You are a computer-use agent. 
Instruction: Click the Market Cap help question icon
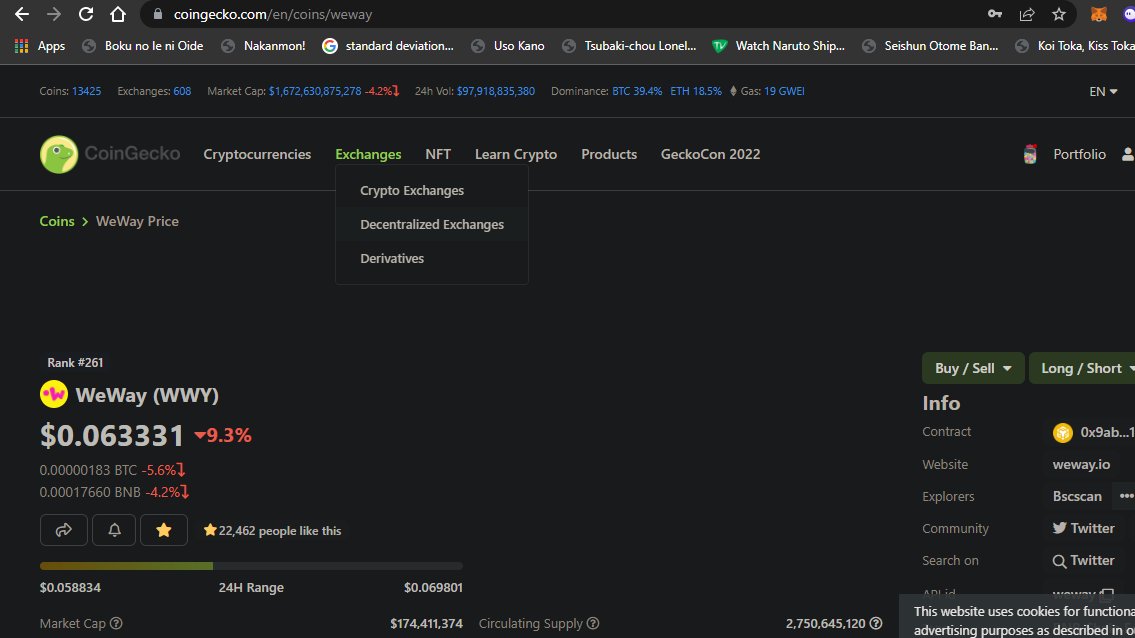[116, 623]
